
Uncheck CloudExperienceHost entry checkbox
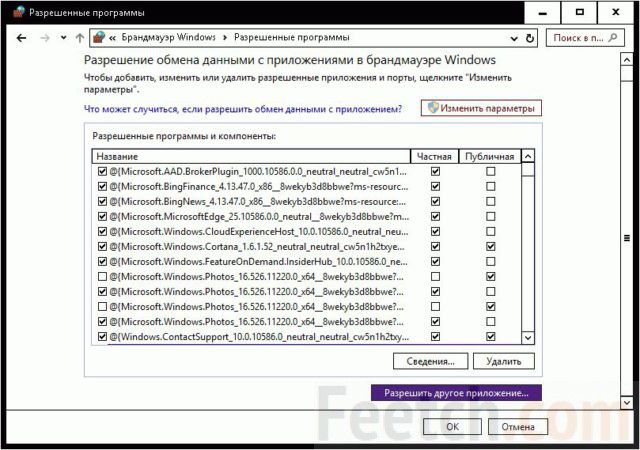102,232
